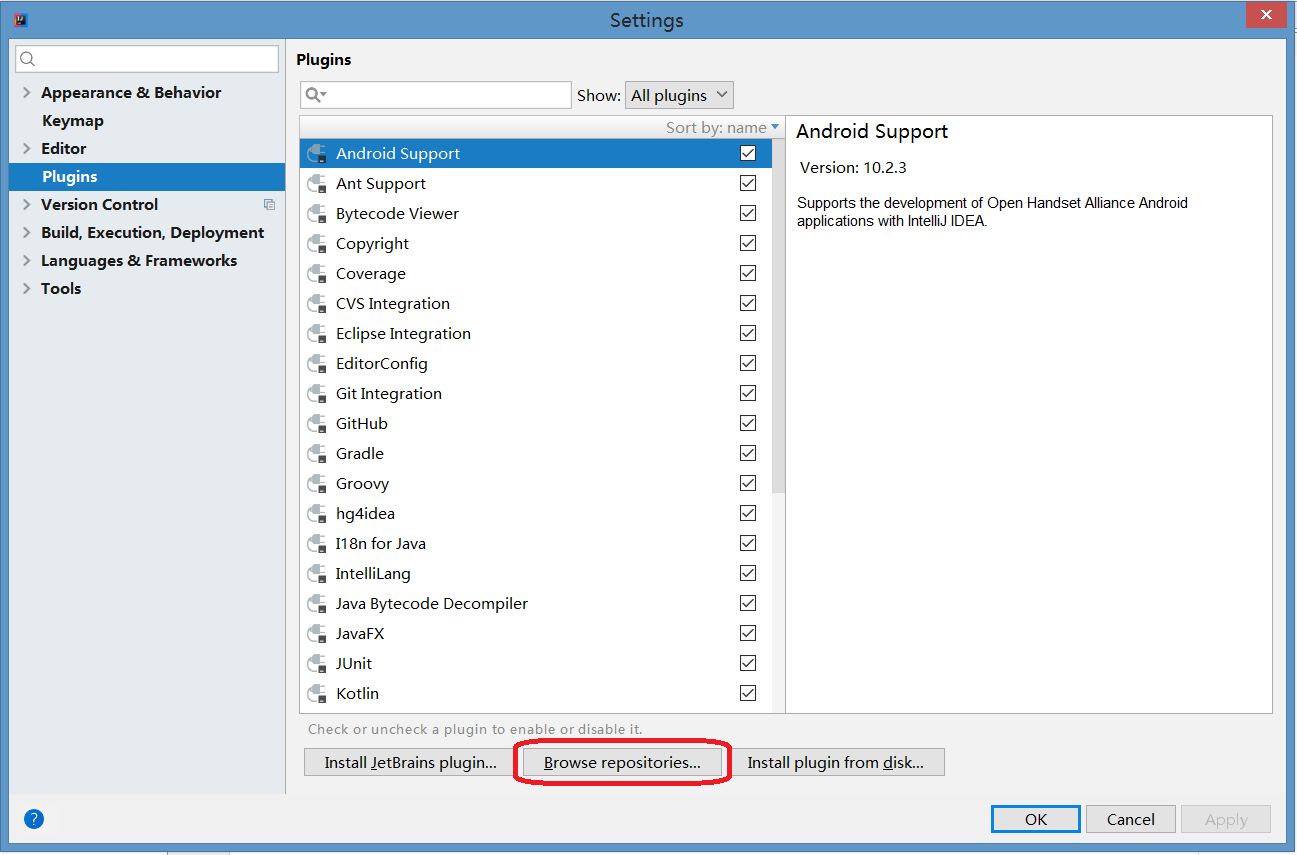Click the magnifier icon in plugin search
Screen dimensions: 1297x855
point(315,95)
